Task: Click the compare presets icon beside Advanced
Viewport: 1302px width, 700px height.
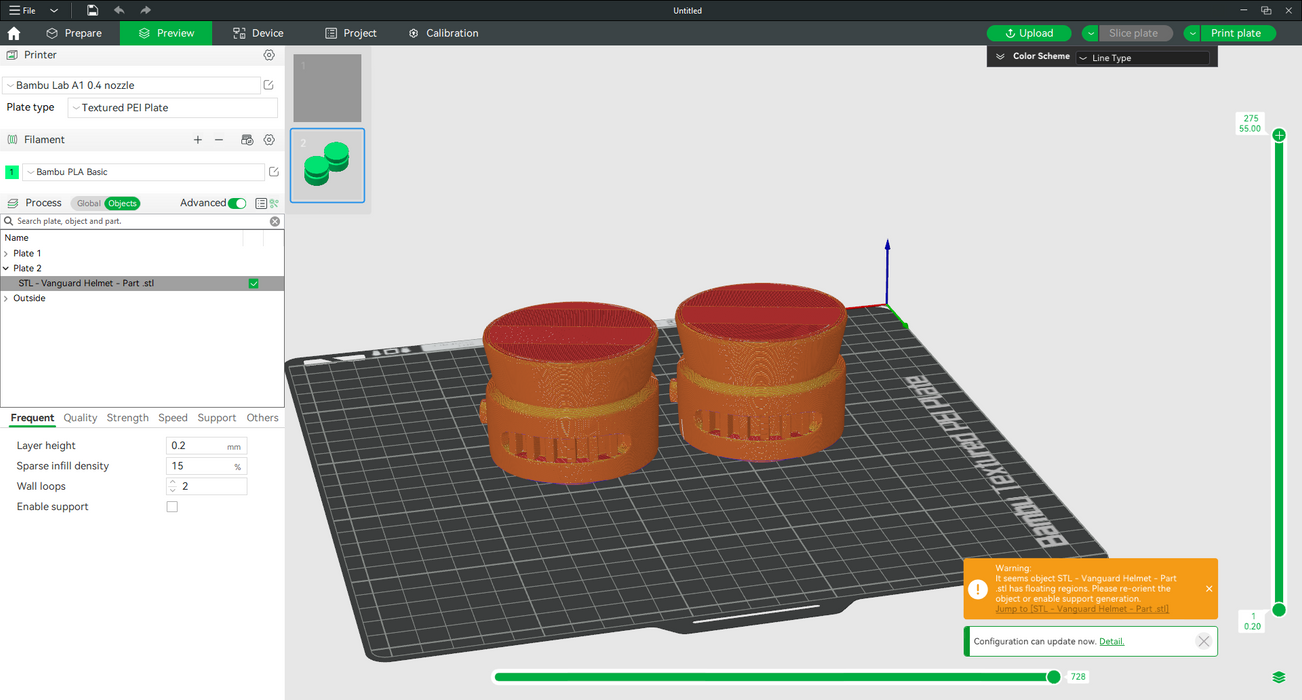Action: 273,203
